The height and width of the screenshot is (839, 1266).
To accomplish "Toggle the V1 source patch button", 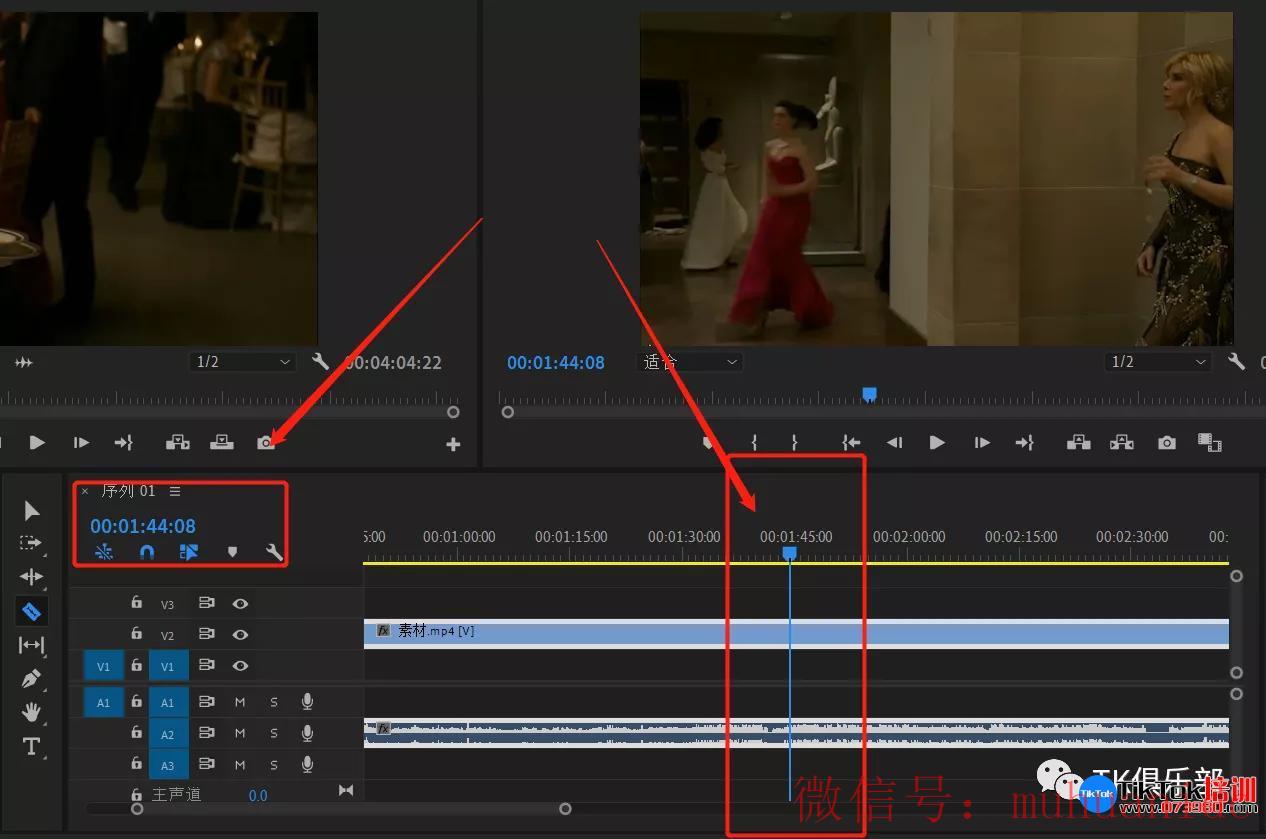I will [x=104, y=666].
